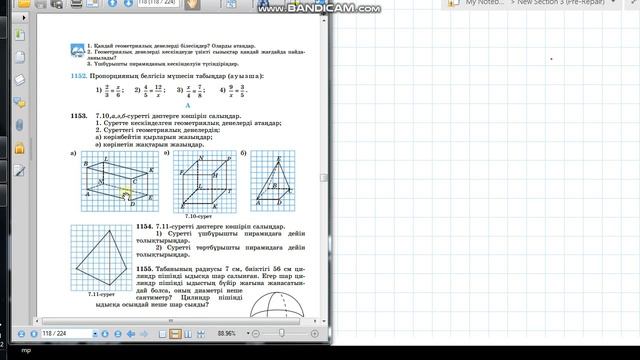Open My Notebook in OneNote breadcrumb
Screen dimensions: 640x360
[484, 2]
